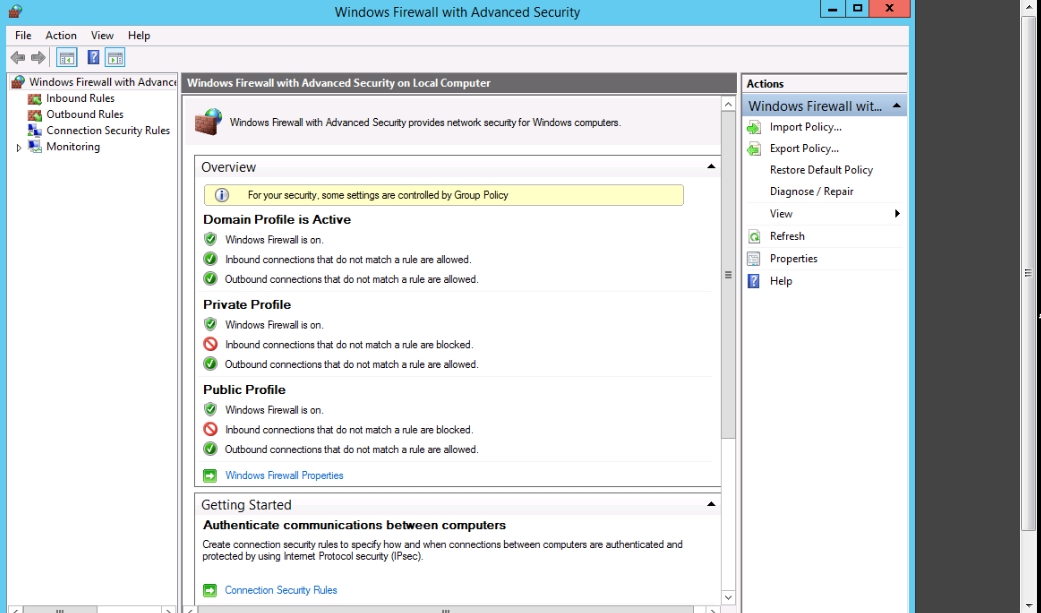Screen dimensions: 1041x613
Task: Click the Forward arrow in the toolbar
Action: [x=38, y=58]
